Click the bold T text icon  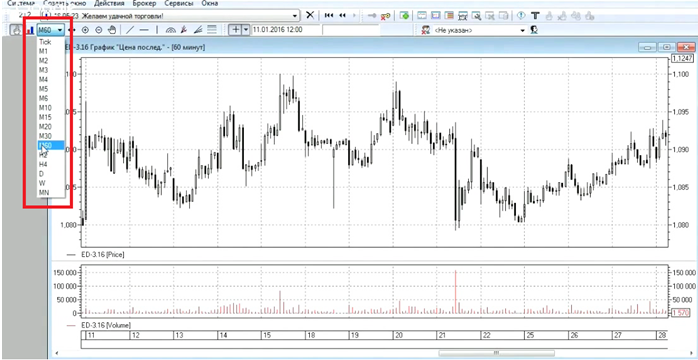(x=535, y=16)
